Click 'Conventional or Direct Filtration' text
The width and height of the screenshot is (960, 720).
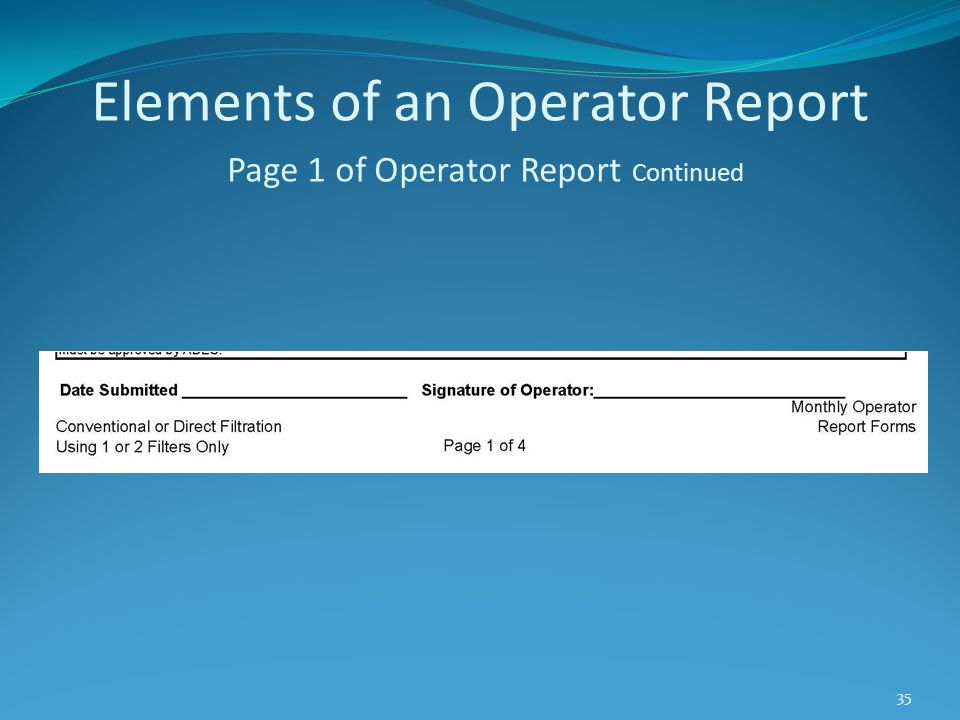point(169,426)
